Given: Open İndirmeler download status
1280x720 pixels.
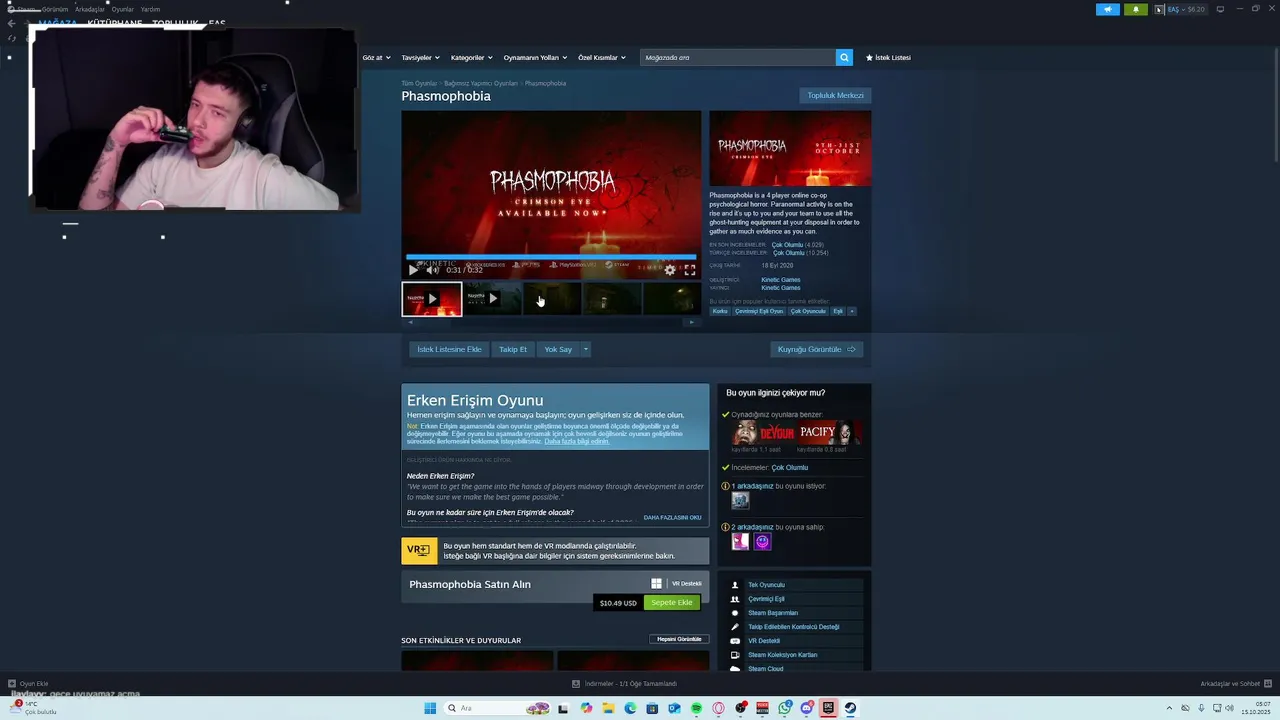Looking at the screenshot, I should tap(625, 684).
